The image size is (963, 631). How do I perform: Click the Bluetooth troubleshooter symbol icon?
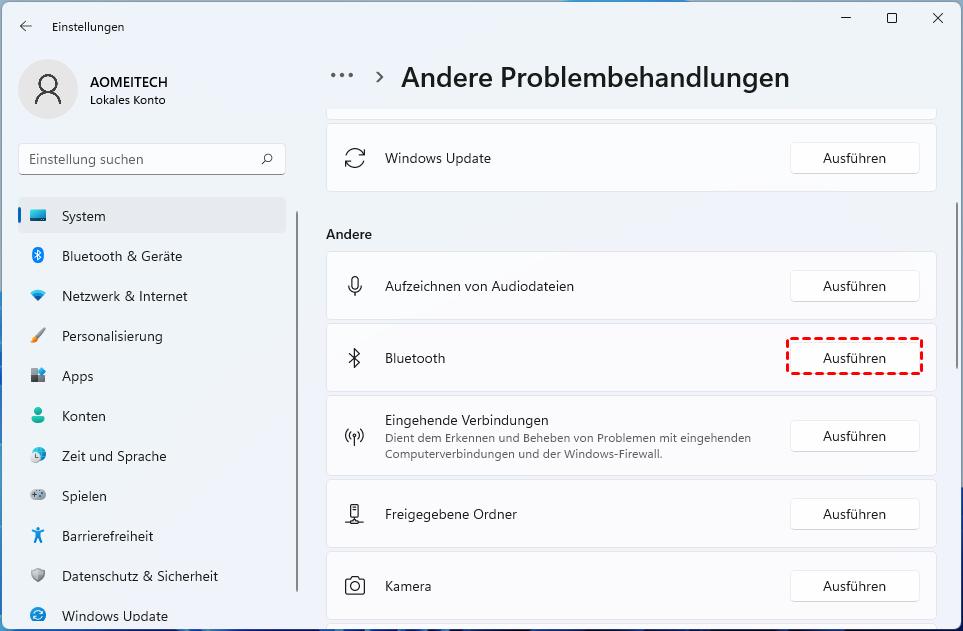tap(354, 358)
